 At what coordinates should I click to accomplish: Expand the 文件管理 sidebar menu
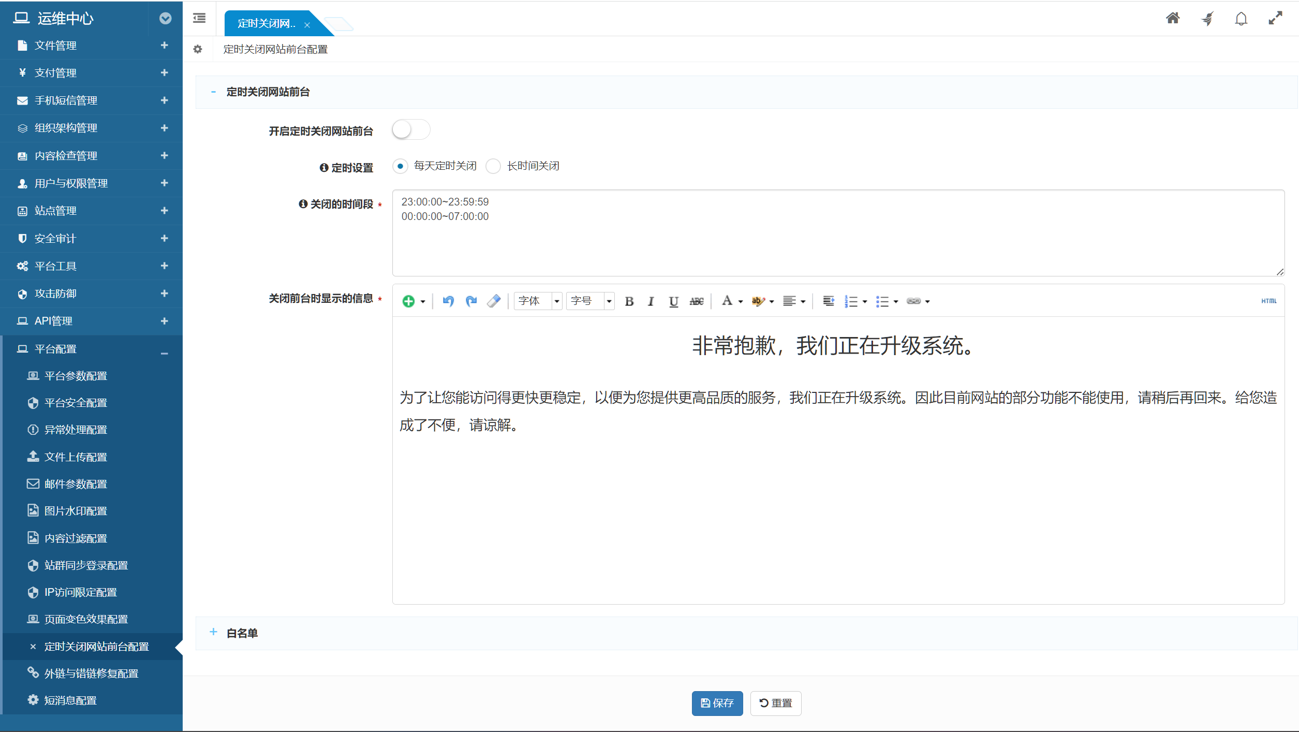pyautogui.click(x=90, y=46)
